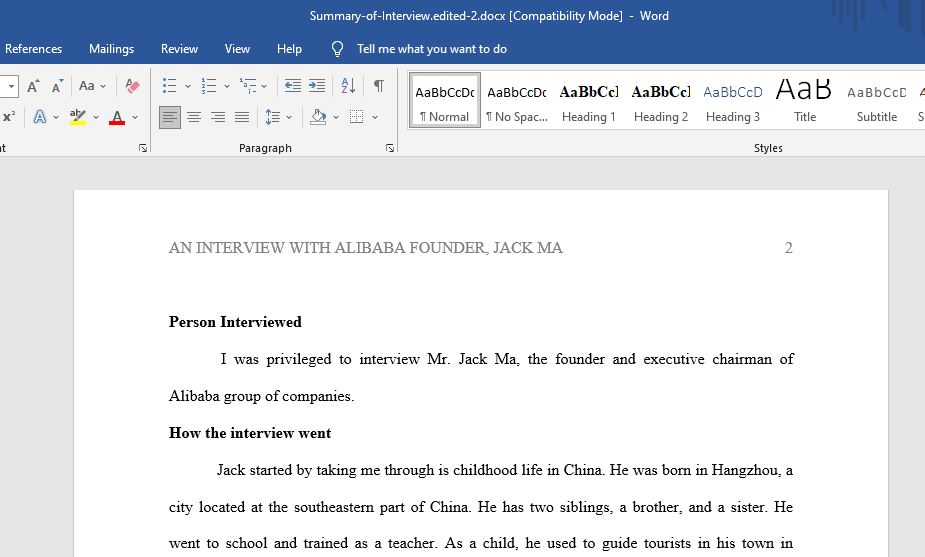Open the highlight color dropdown arrow

(x=96, y=117)
